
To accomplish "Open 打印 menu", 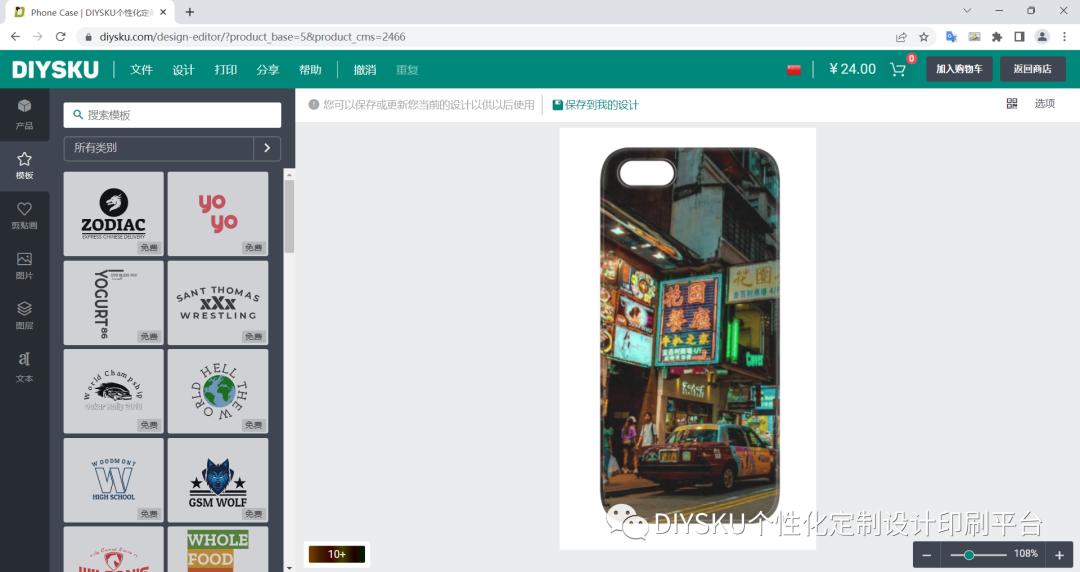I will pos(225,70).
